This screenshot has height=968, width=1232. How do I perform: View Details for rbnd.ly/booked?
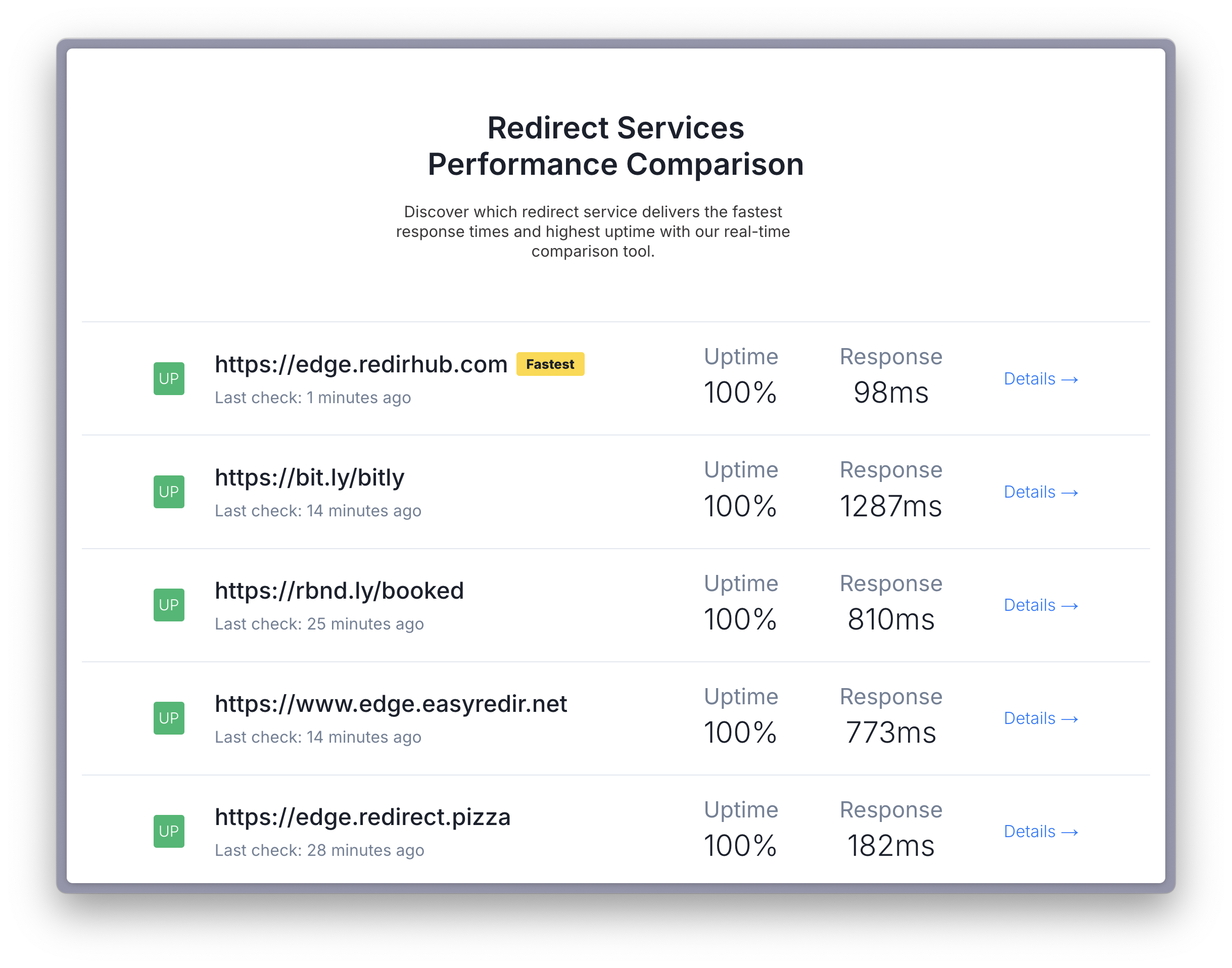point(1041,605)
